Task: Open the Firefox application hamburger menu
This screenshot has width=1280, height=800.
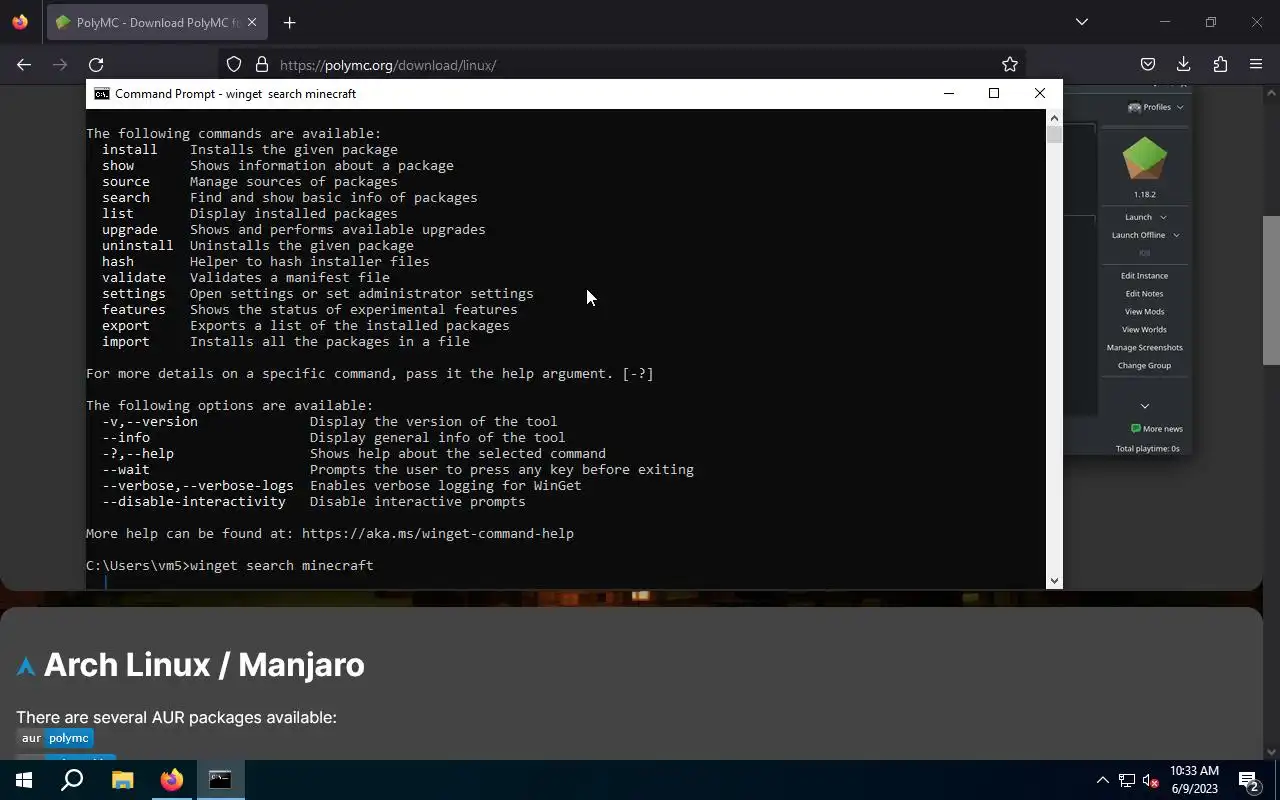Action: click(1256, 65)
